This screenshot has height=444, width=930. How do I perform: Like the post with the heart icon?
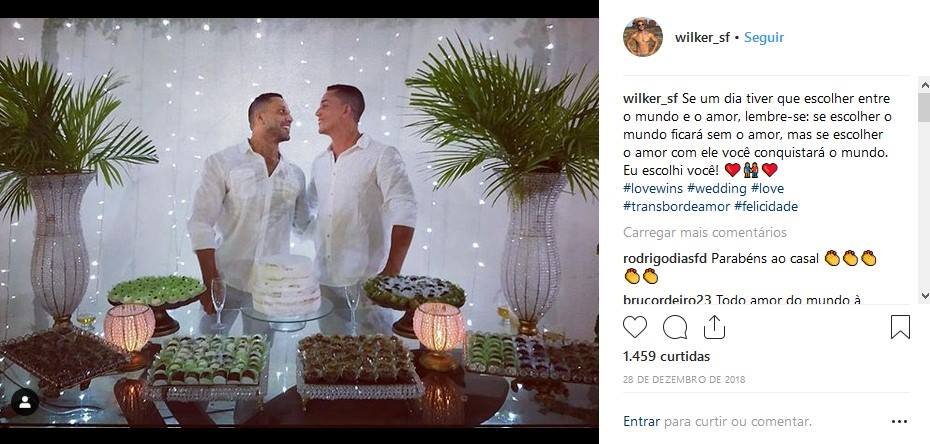[x=635, y=327]
